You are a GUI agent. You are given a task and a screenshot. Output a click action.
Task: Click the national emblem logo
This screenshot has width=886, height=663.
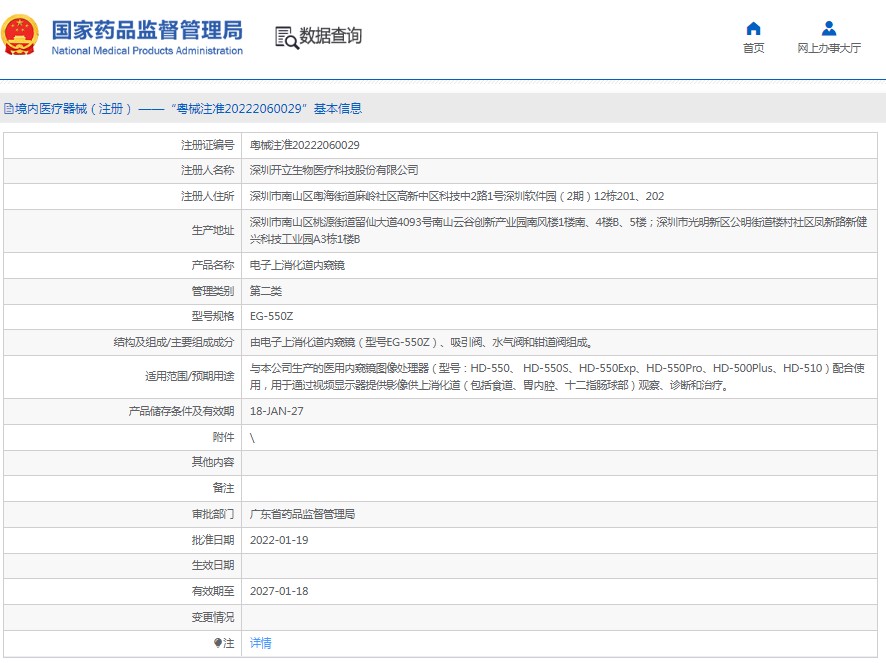pos(20,35)
